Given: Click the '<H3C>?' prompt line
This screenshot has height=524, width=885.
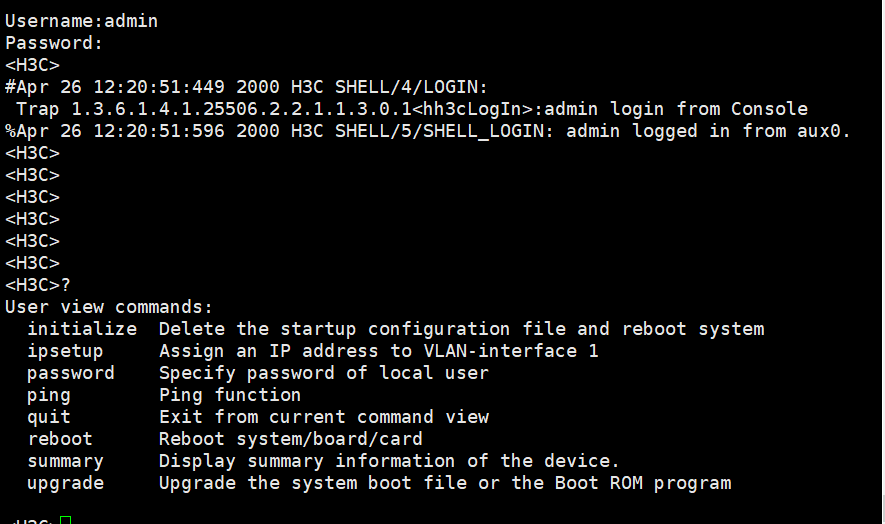Looking at the screenshot, I should pyautogui.click(x=38, y=285).
